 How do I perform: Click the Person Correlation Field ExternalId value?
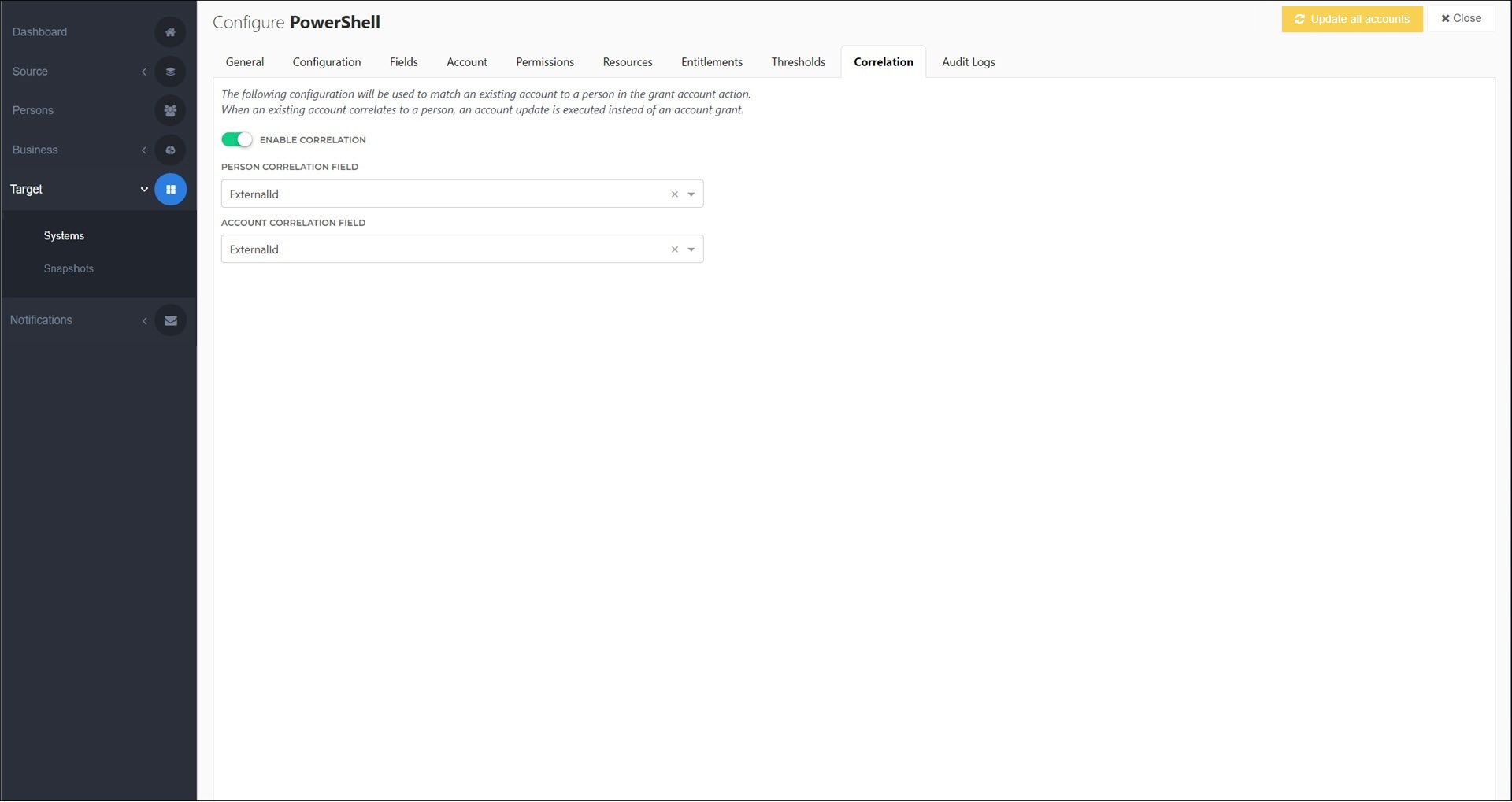point(254,194)
